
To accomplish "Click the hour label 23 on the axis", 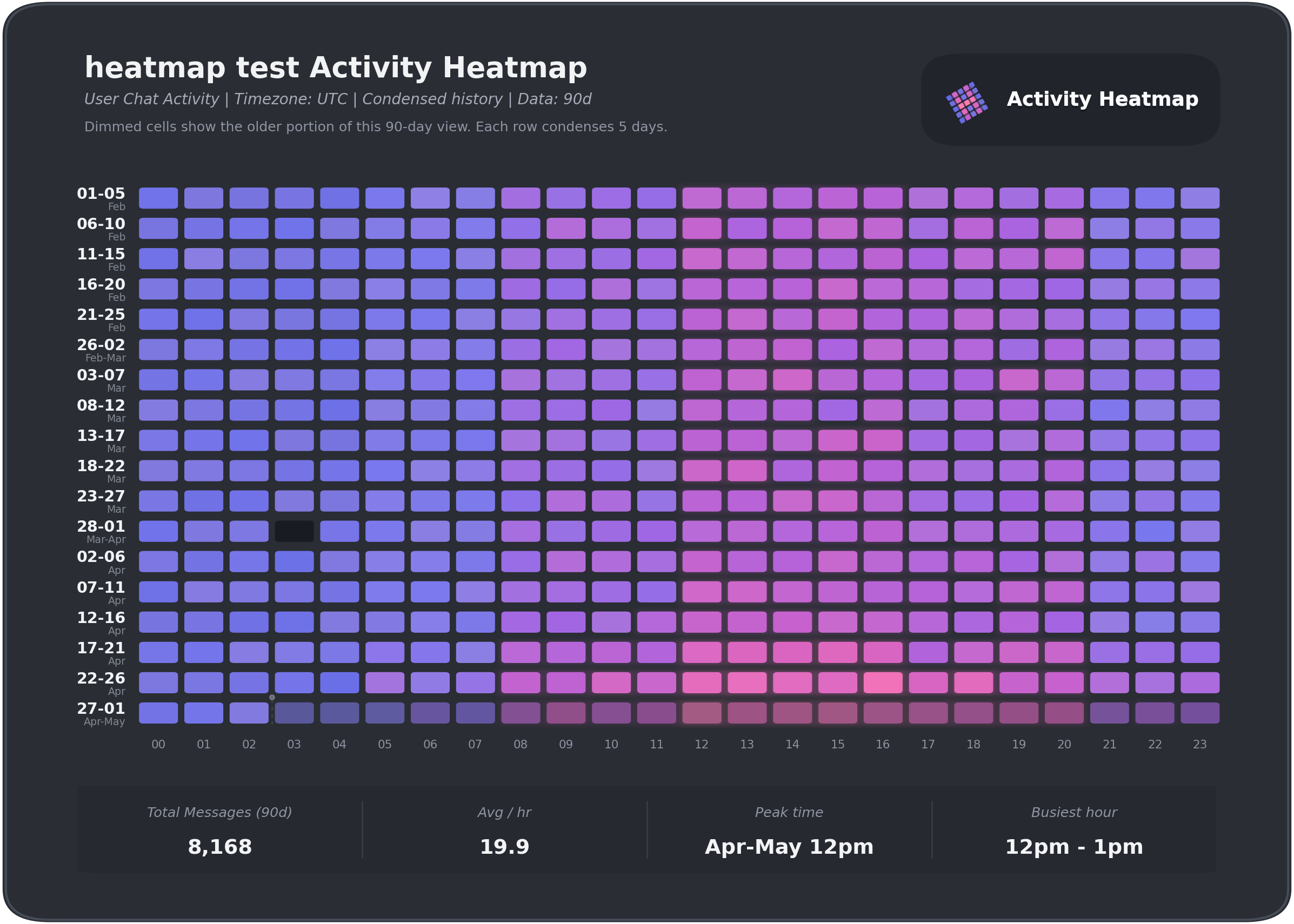I will coord(1199,744).
